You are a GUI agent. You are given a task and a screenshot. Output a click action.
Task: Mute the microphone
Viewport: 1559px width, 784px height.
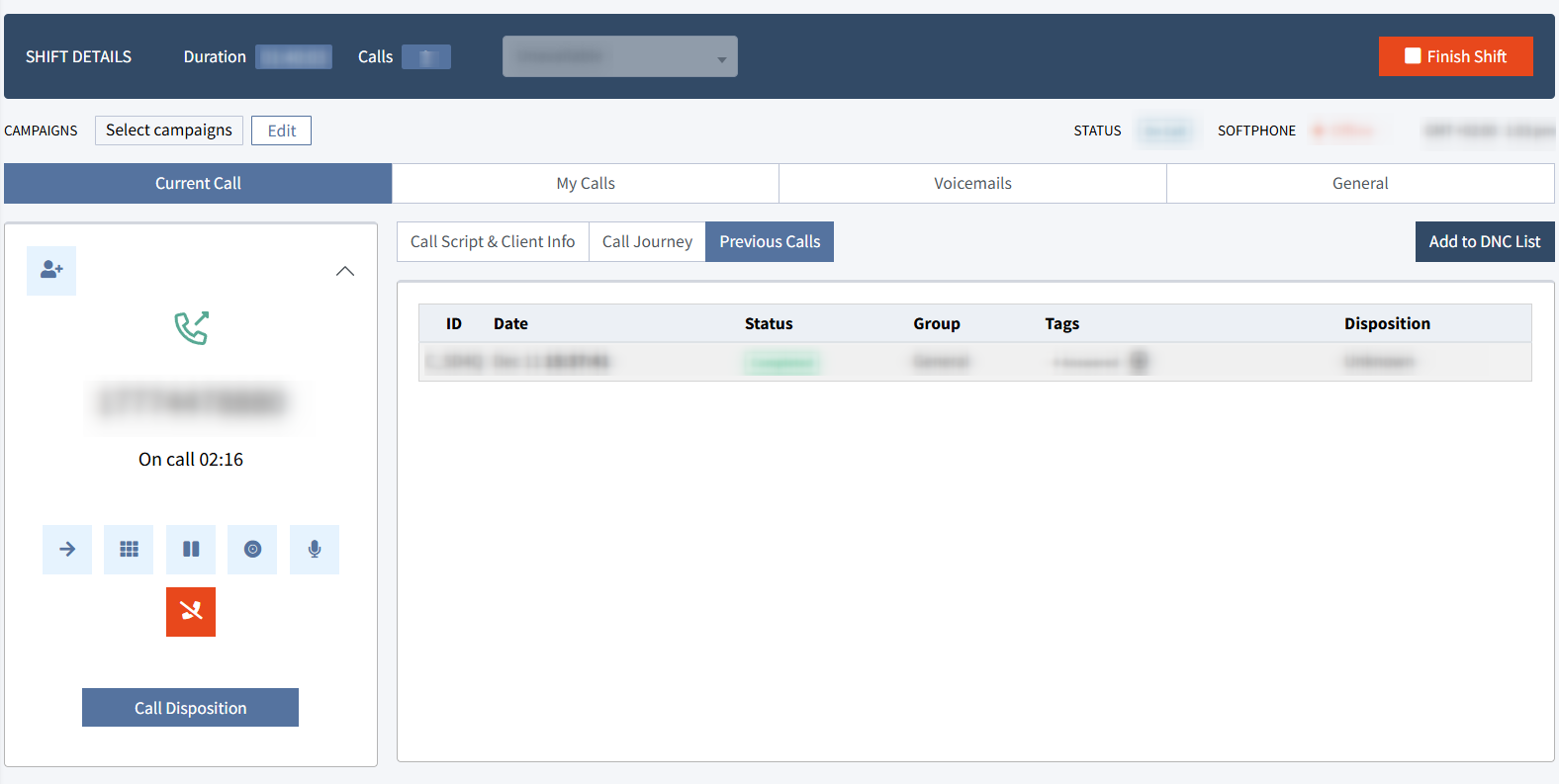coord(315,550)
